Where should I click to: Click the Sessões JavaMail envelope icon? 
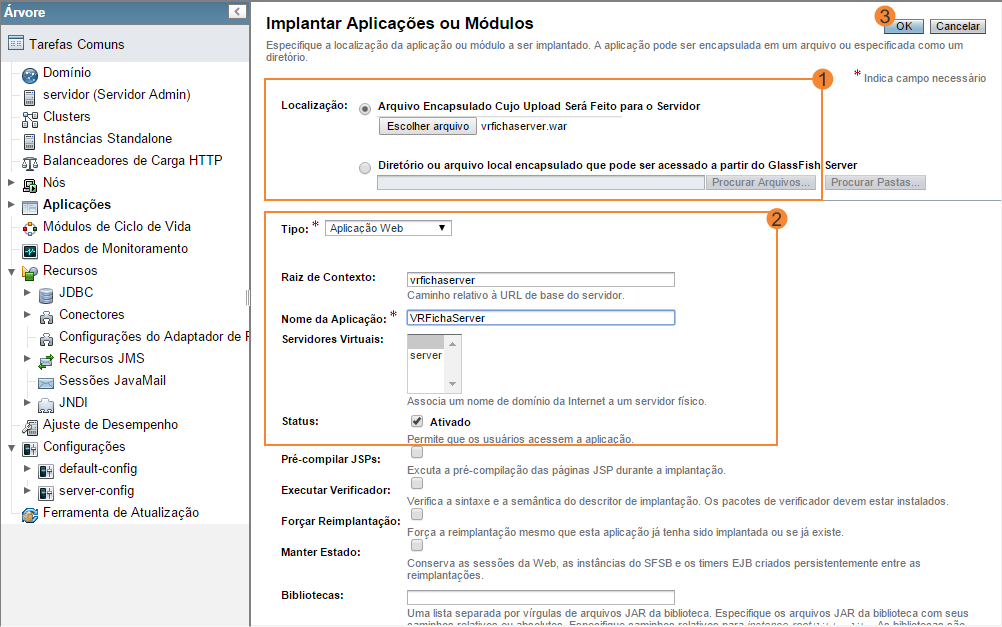(46, 383)
